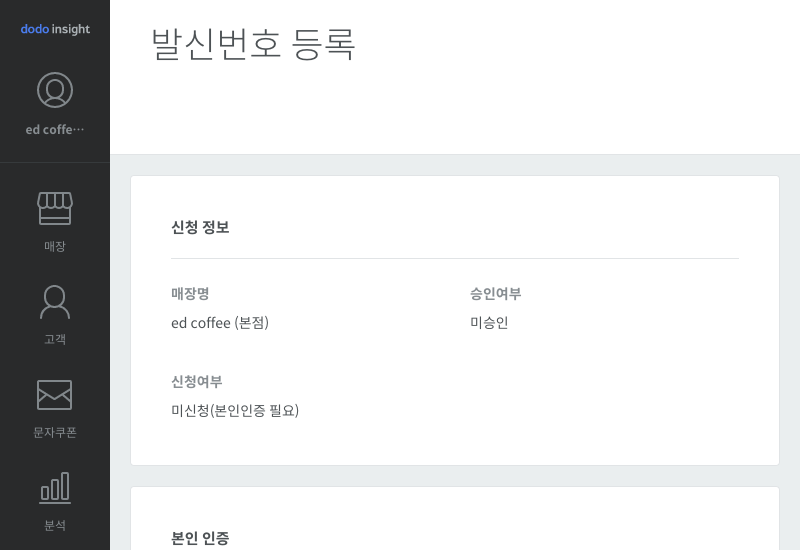The height and width of the screenshot is (550, 800).
Task: Click the 승인여부 field label
Action: point(495,294)
